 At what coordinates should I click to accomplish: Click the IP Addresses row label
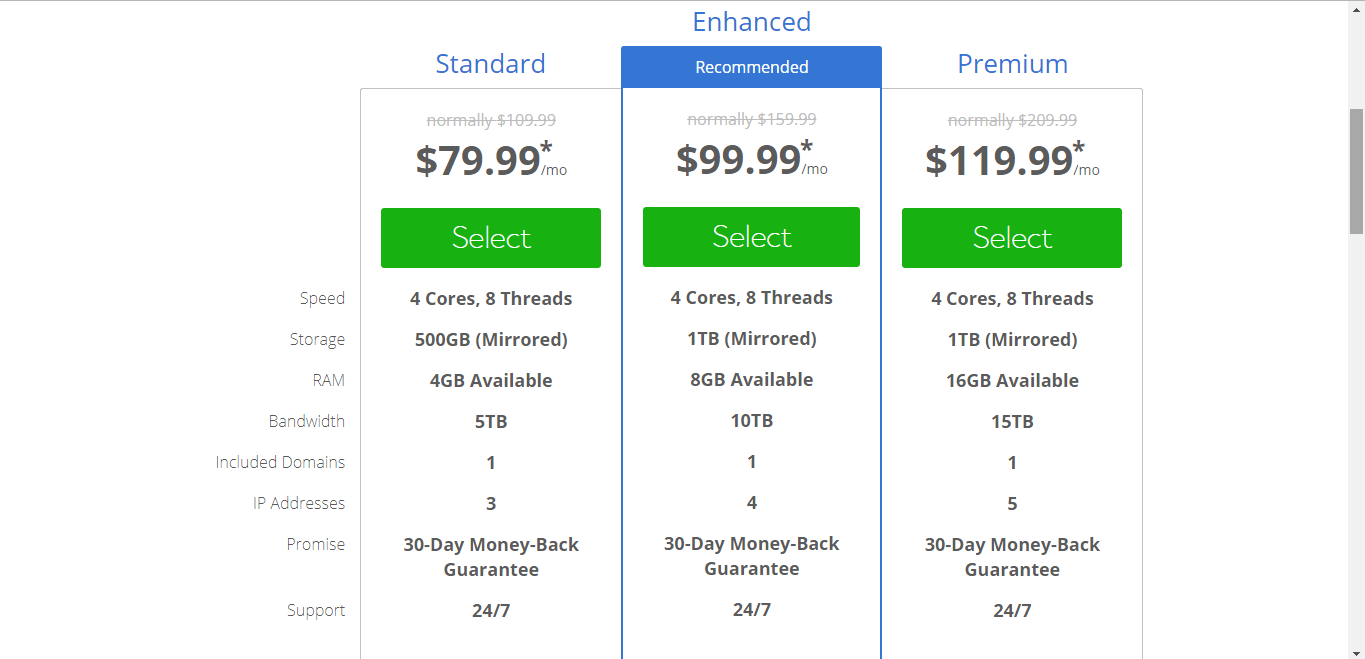pyautogui.click(x=298, y=503)
